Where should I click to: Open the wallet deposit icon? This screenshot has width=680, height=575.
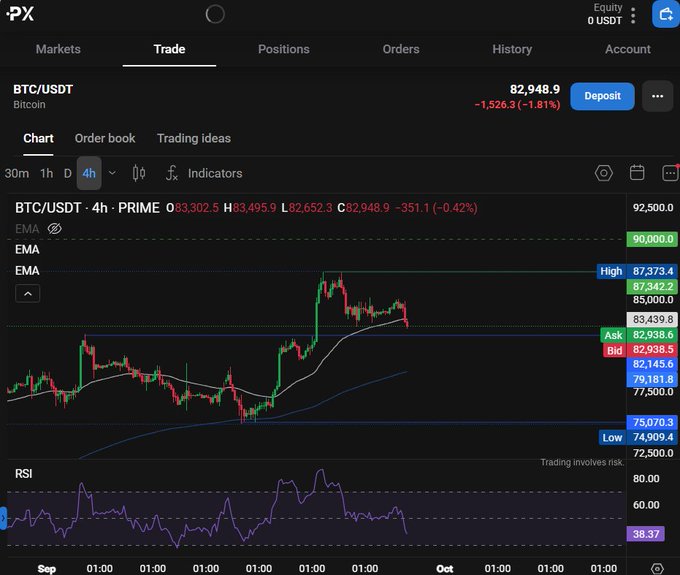(666, 14)
